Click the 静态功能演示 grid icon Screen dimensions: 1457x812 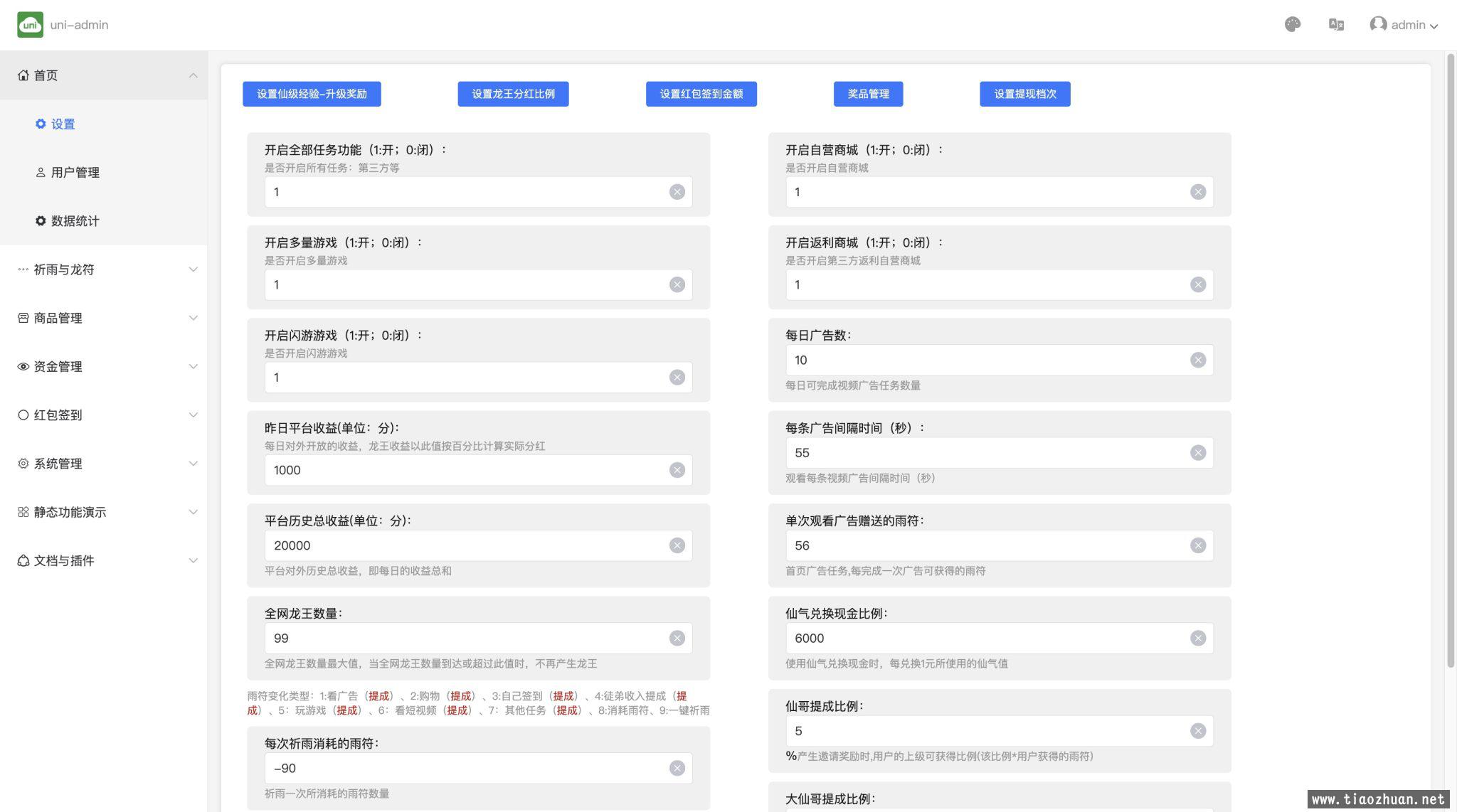(x=23, y=512)
